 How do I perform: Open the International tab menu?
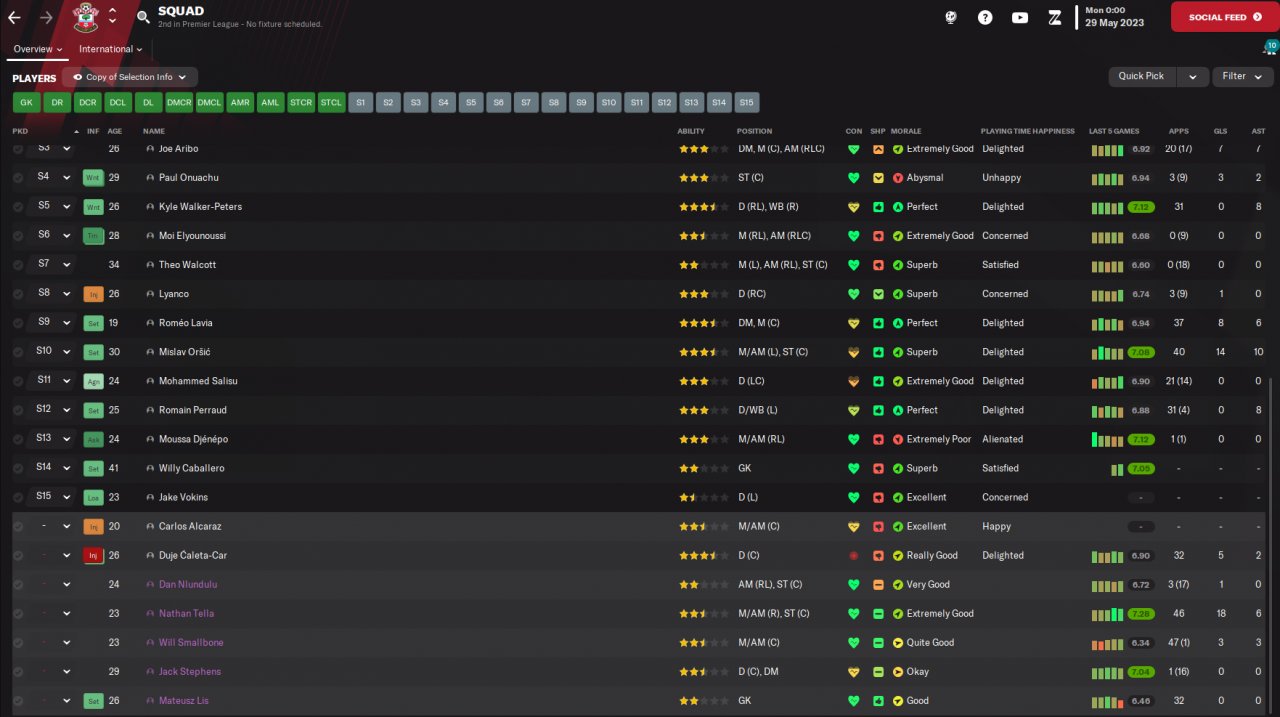click(110, 49)
